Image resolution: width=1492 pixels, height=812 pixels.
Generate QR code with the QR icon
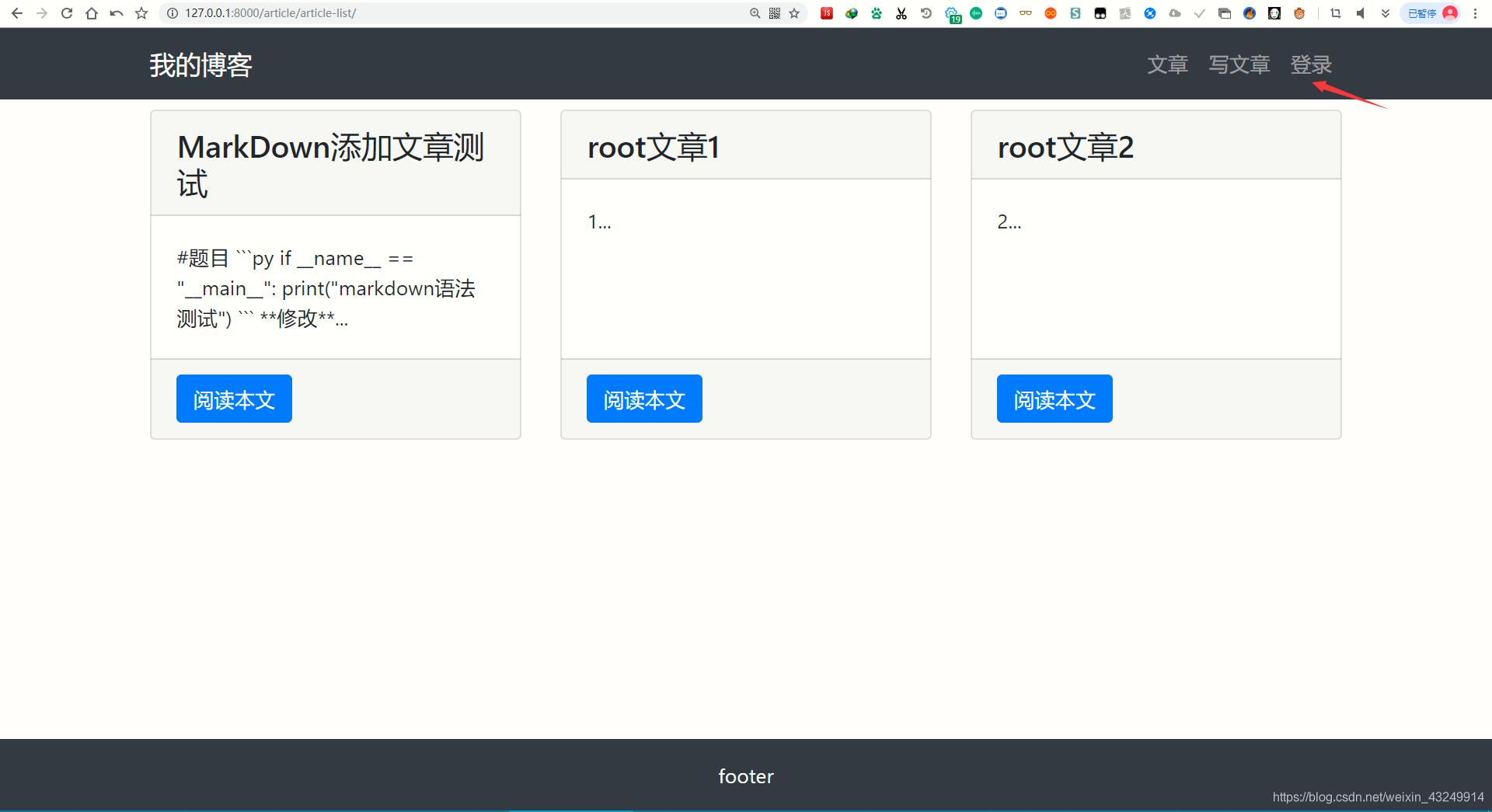coord(775,13)
